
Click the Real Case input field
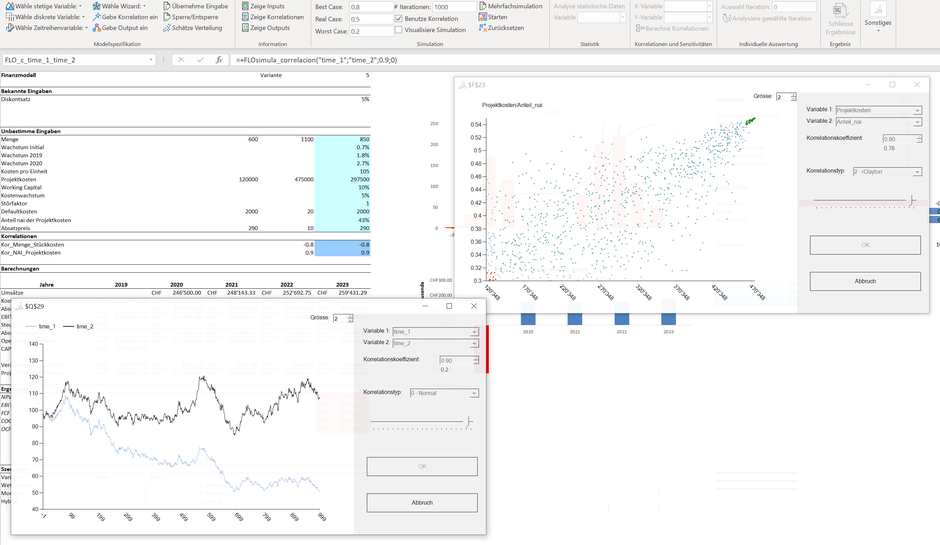click(370, 19)
